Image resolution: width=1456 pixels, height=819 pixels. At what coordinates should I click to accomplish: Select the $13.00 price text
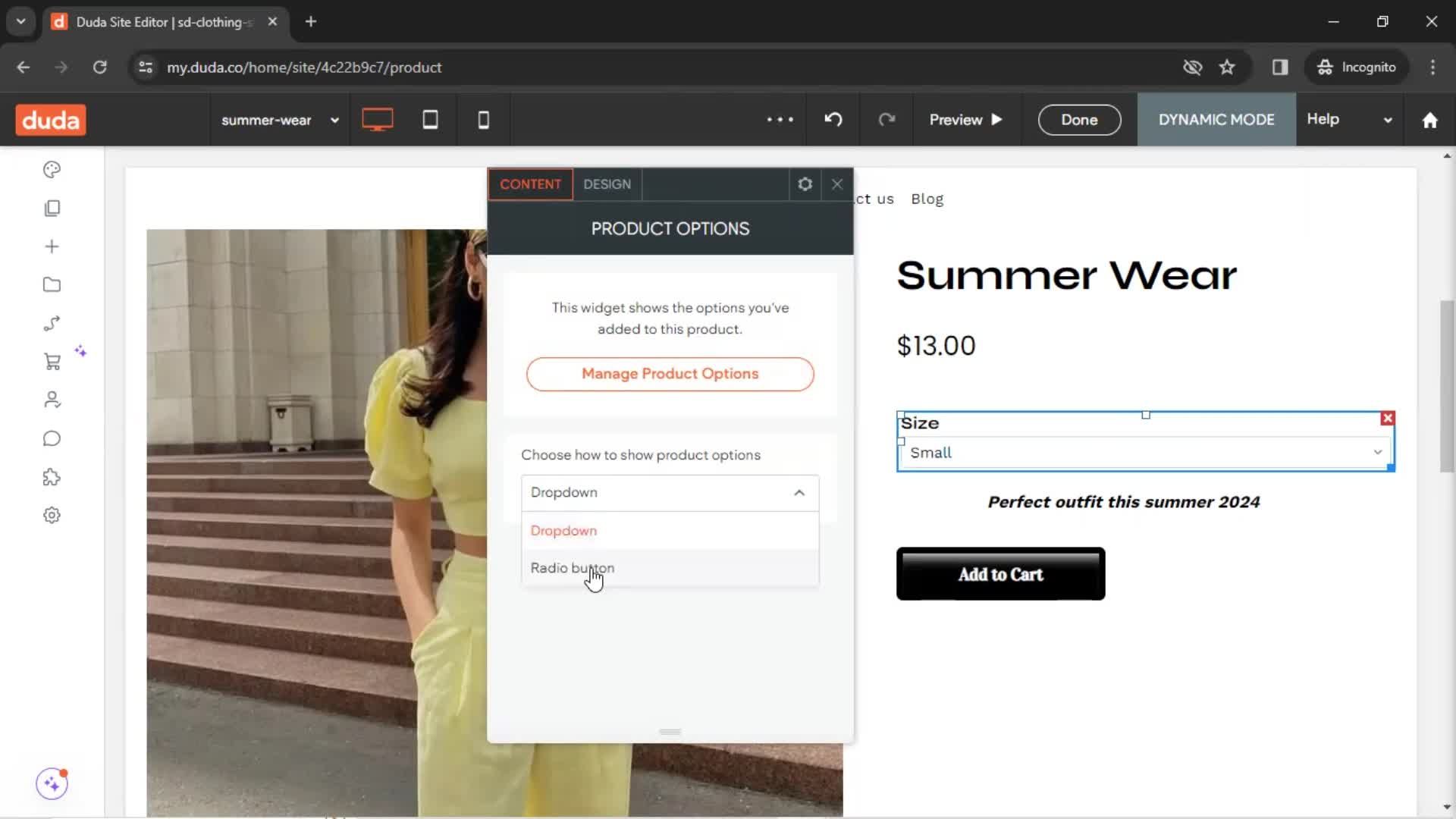click(936, 346)
